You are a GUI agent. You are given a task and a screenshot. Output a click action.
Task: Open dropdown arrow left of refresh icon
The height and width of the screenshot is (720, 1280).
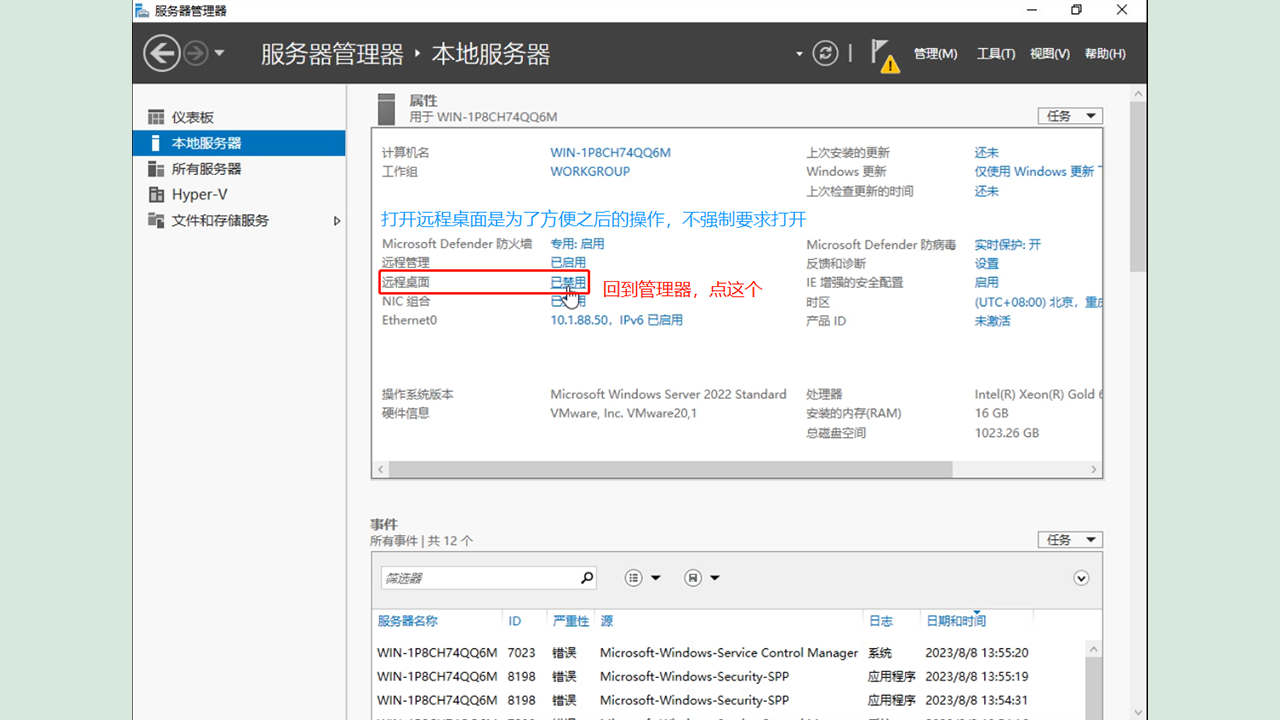coord(799,54)
